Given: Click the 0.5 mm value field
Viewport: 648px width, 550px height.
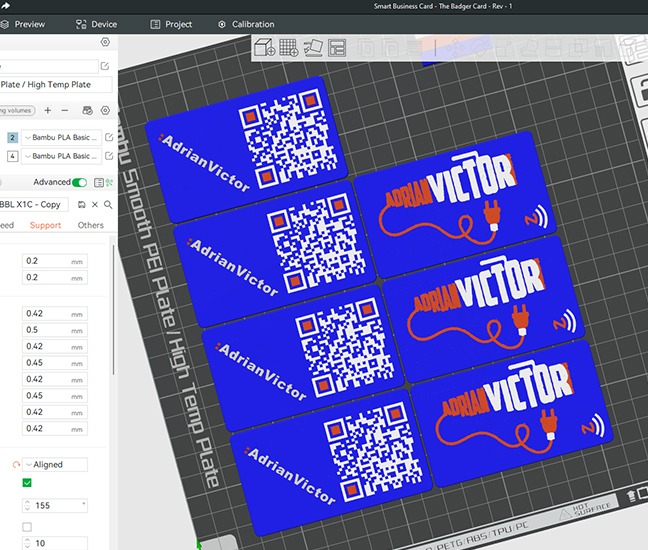Looking at the screenshot, I should [55, 330].
